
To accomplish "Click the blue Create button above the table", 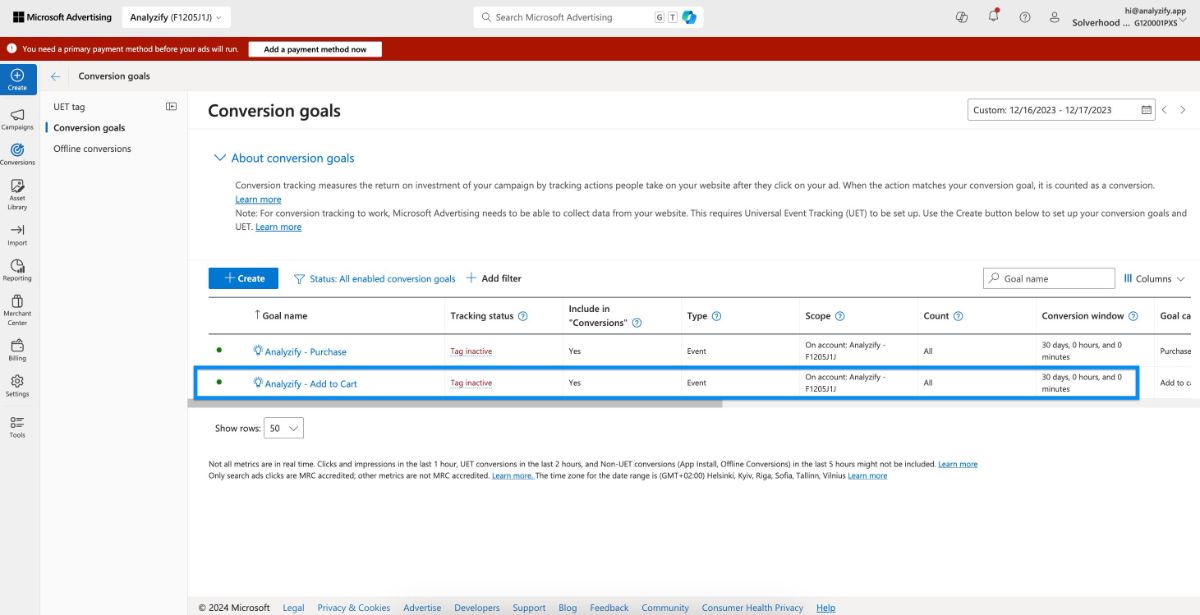I will 243,279.
